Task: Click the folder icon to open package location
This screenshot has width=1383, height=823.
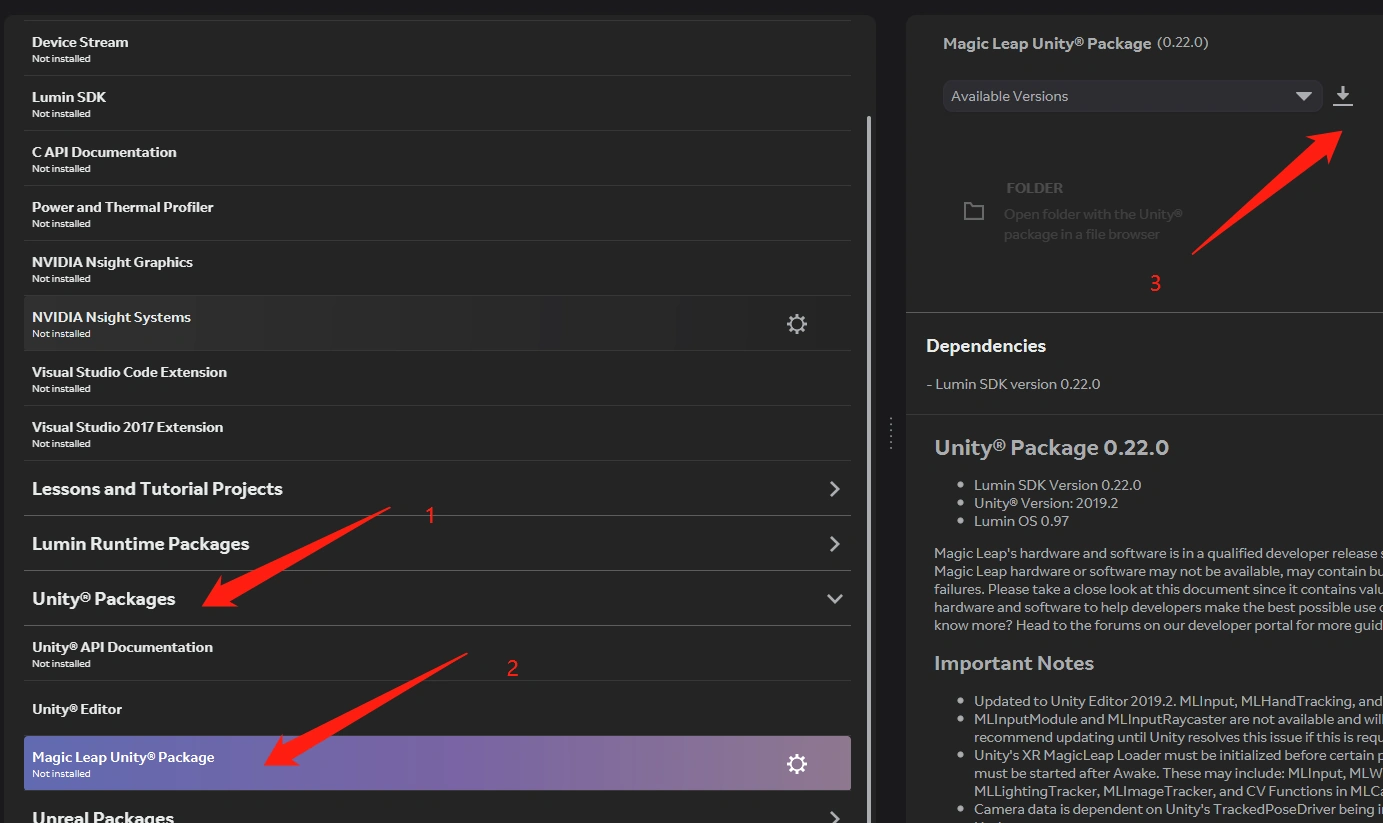Action: pos(973,212)
